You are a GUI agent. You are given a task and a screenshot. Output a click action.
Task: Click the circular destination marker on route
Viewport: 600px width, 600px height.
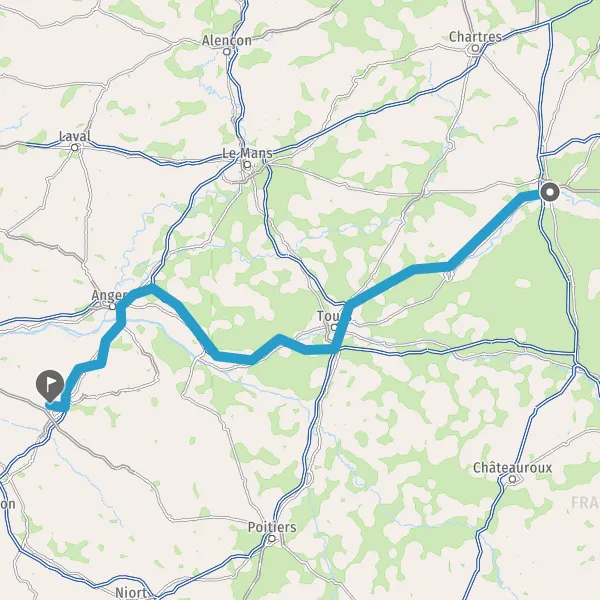pos(550,192)
